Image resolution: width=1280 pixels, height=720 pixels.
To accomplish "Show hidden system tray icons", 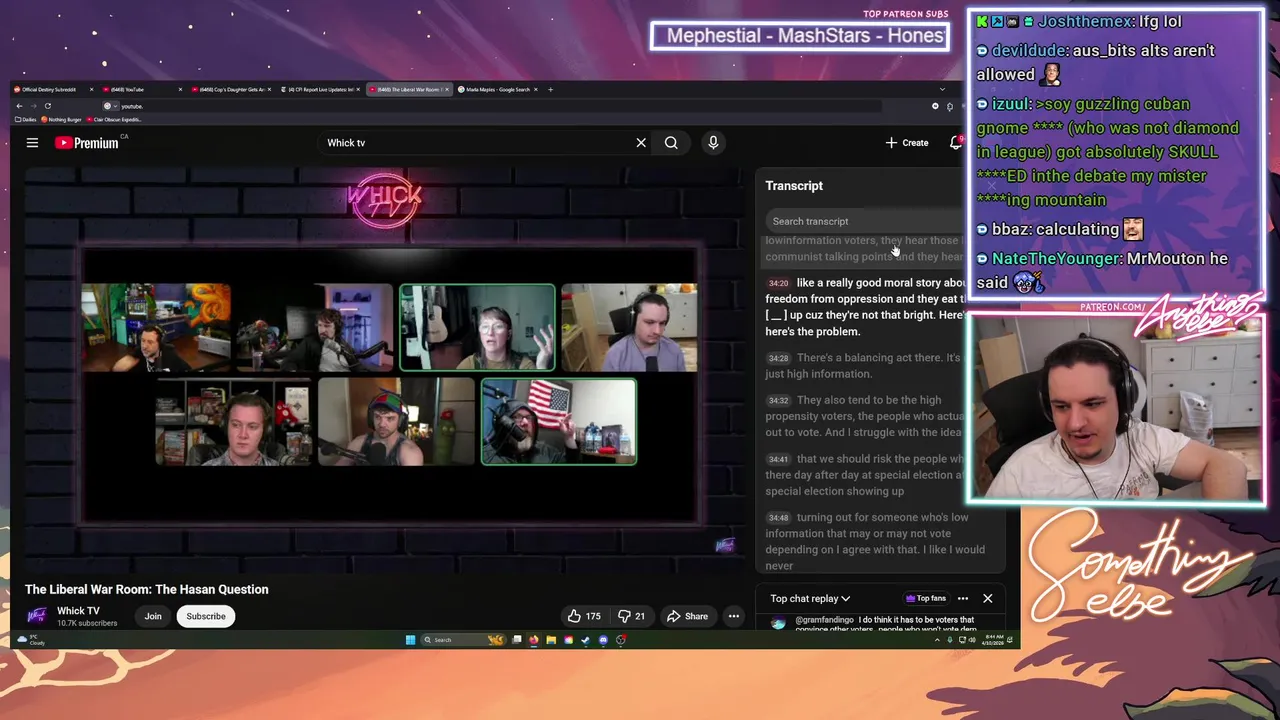I will [x=937, y=640].
